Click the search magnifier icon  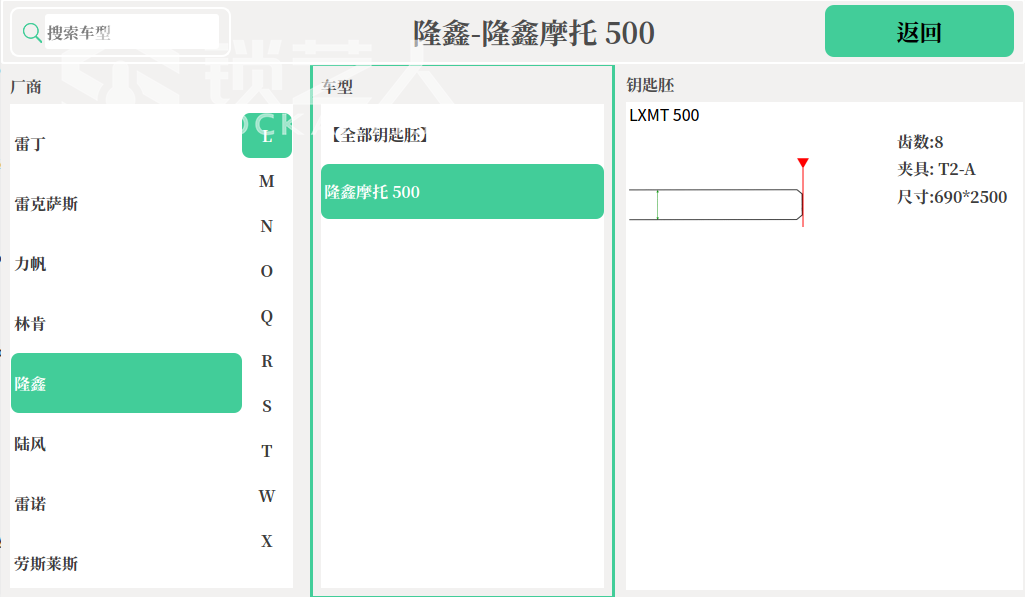click(x=31, y=32)
